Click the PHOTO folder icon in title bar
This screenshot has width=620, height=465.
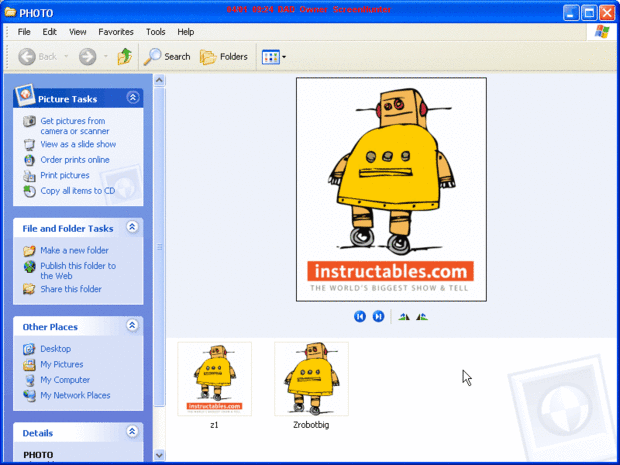tap(10, 12)
